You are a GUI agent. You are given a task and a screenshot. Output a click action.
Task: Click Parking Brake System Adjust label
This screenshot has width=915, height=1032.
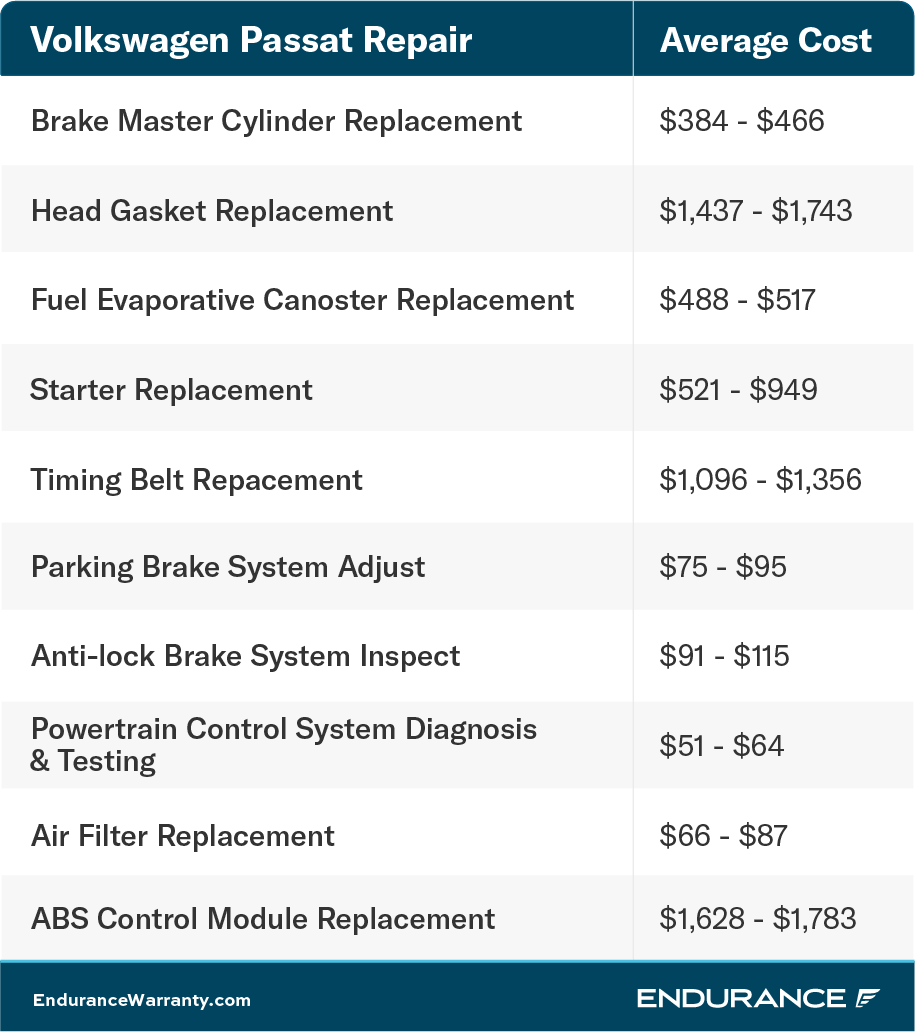(x=228, y=567)
